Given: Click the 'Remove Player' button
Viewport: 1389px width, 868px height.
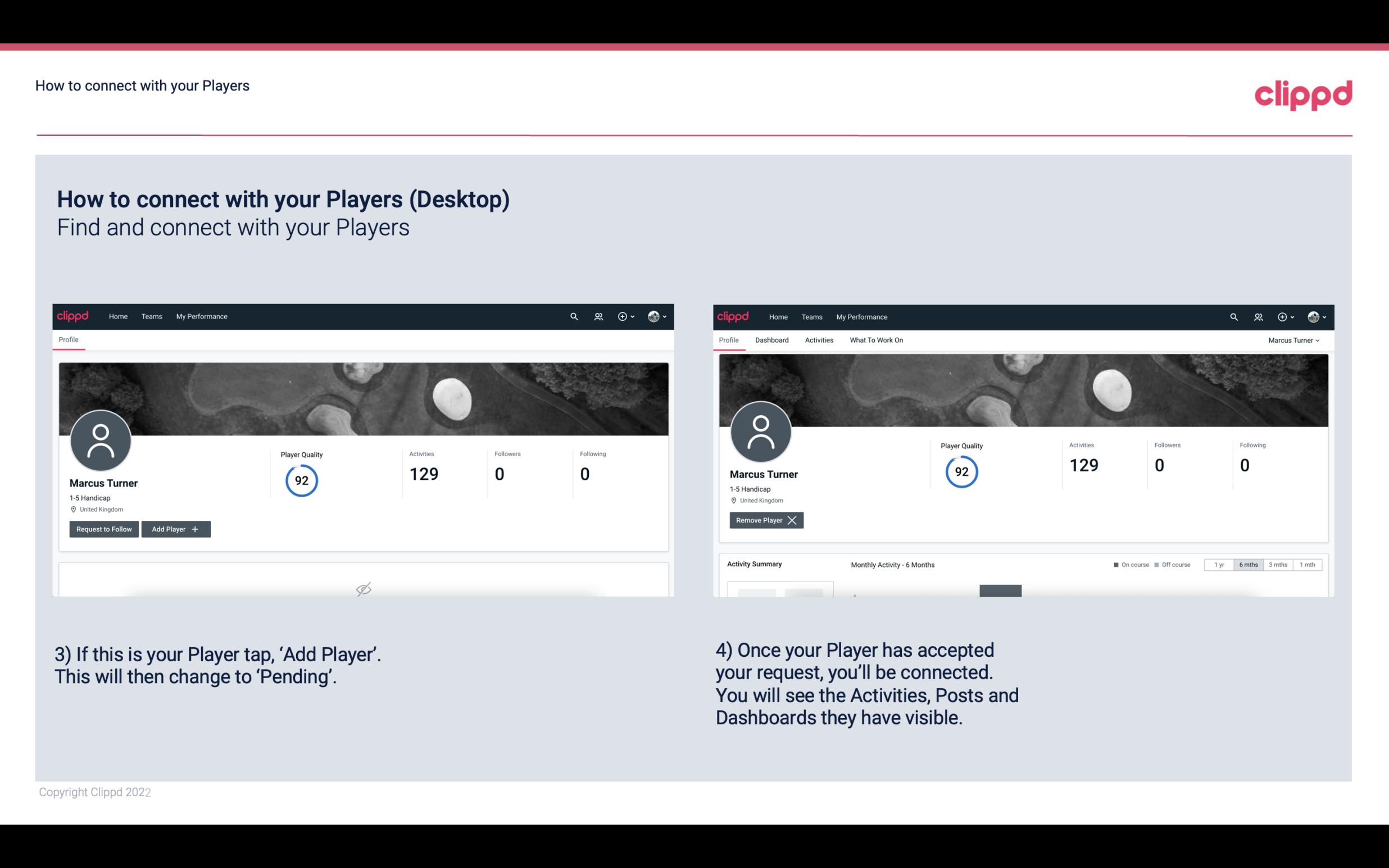Looking at the screenshot, I should click(766, 520).
